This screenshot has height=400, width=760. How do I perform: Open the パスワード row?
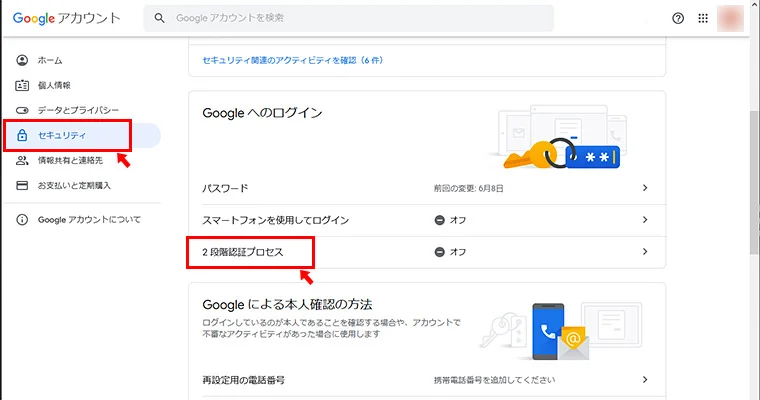click(x=427, y=188)
